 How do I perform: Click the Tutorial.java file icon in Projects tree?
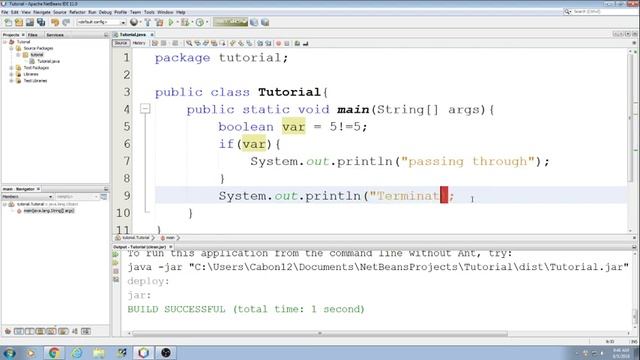tap(32, 61)
